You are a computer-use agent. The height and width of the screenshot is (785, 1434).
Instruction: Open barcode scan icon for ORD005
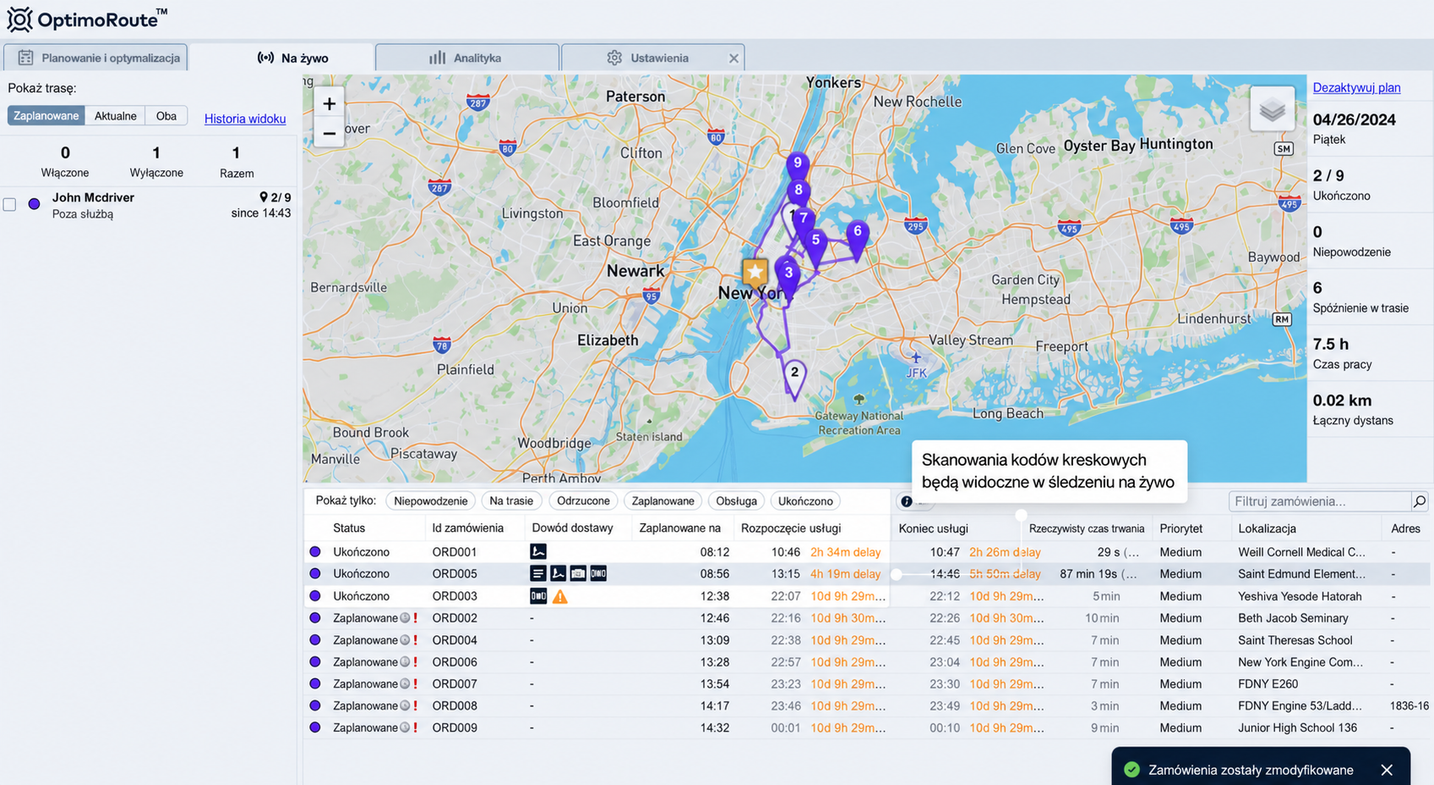[x=598, y=574]
